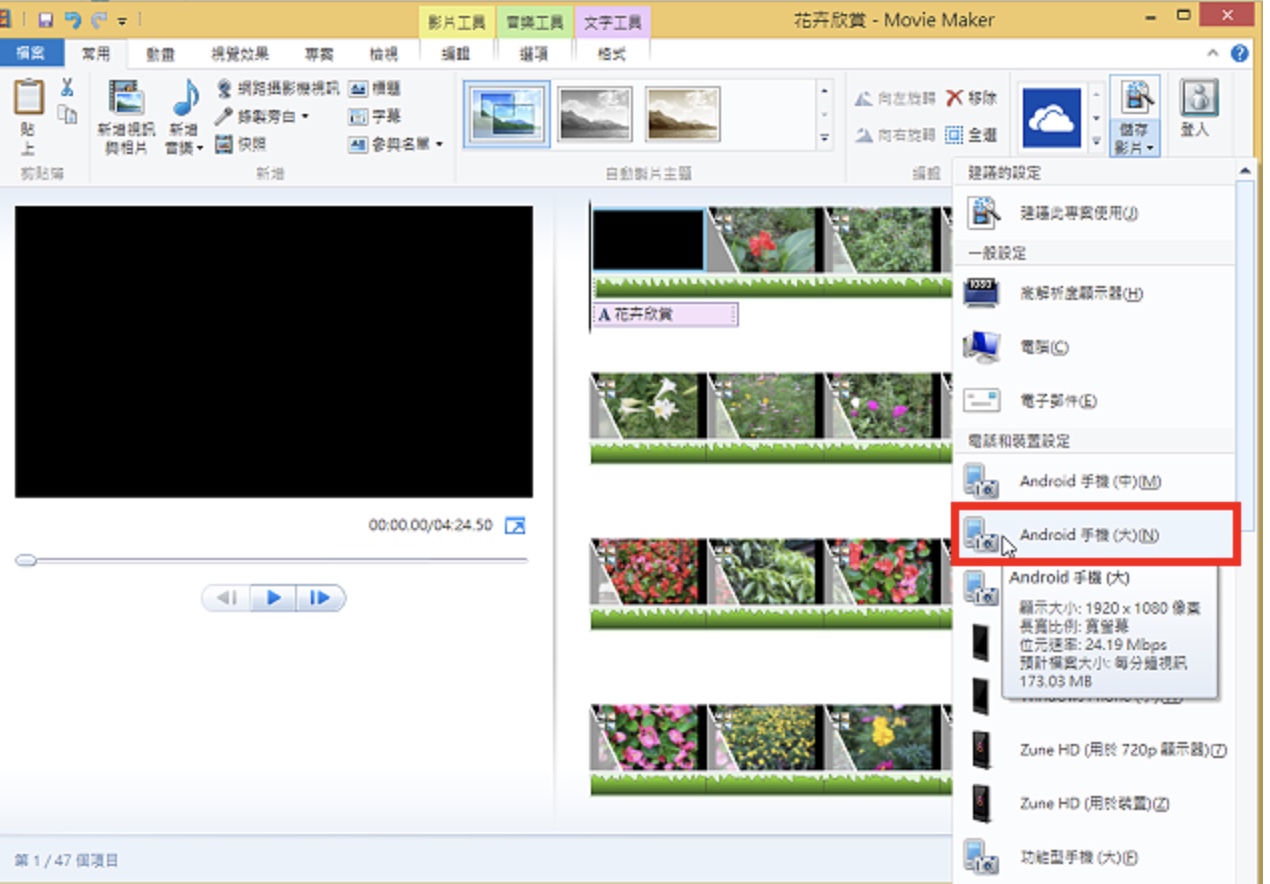Click the black video preview area
Viewport: 1270px width, 884px height.
[274, 352]
